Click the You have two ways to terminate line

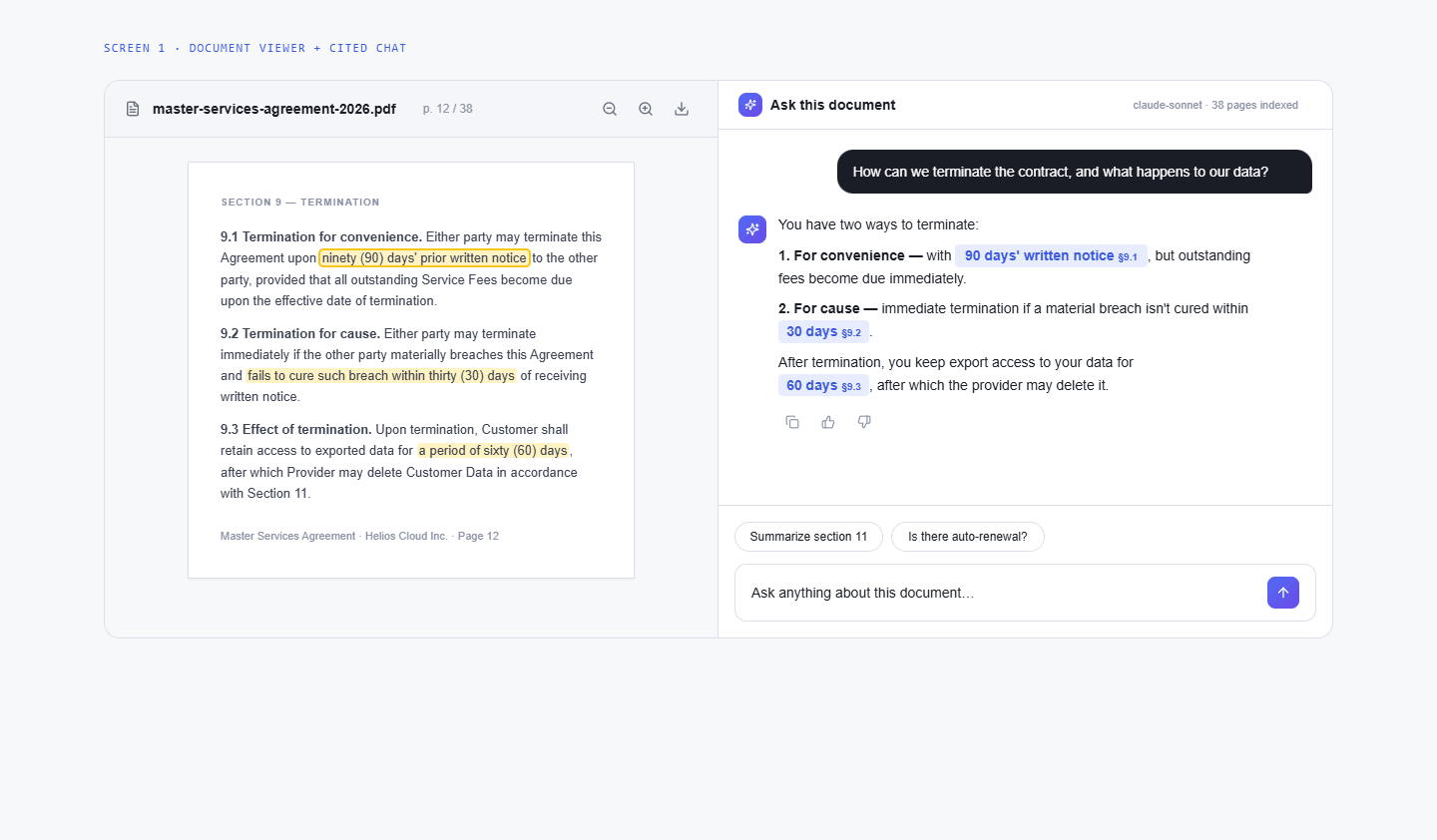click(878, 225)
